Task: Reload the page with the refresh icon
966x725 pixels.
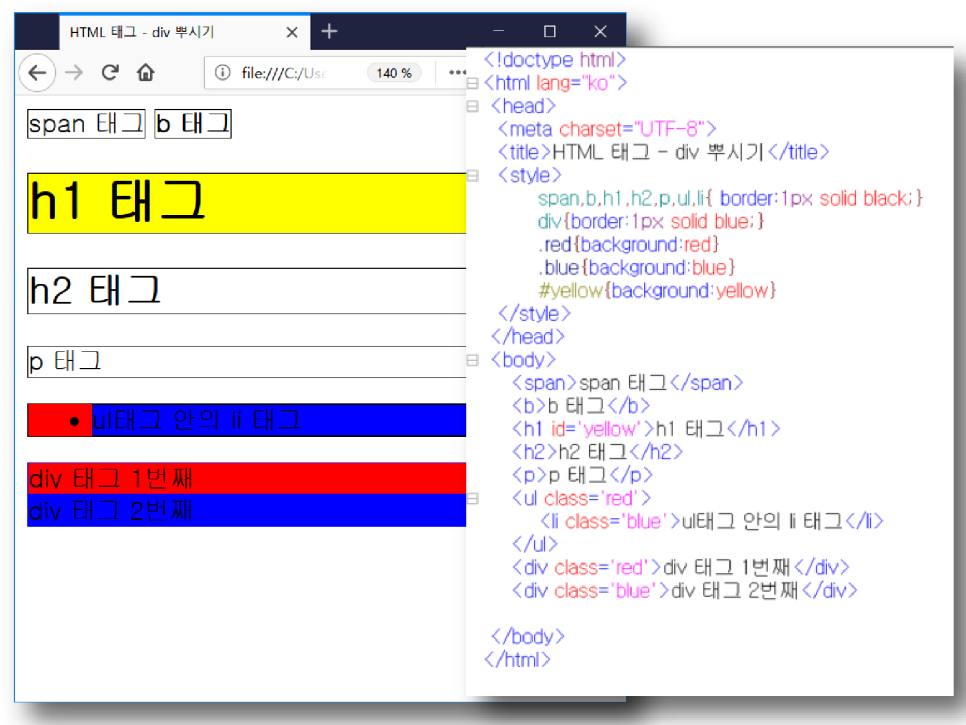Action: [x=110, y=73]
